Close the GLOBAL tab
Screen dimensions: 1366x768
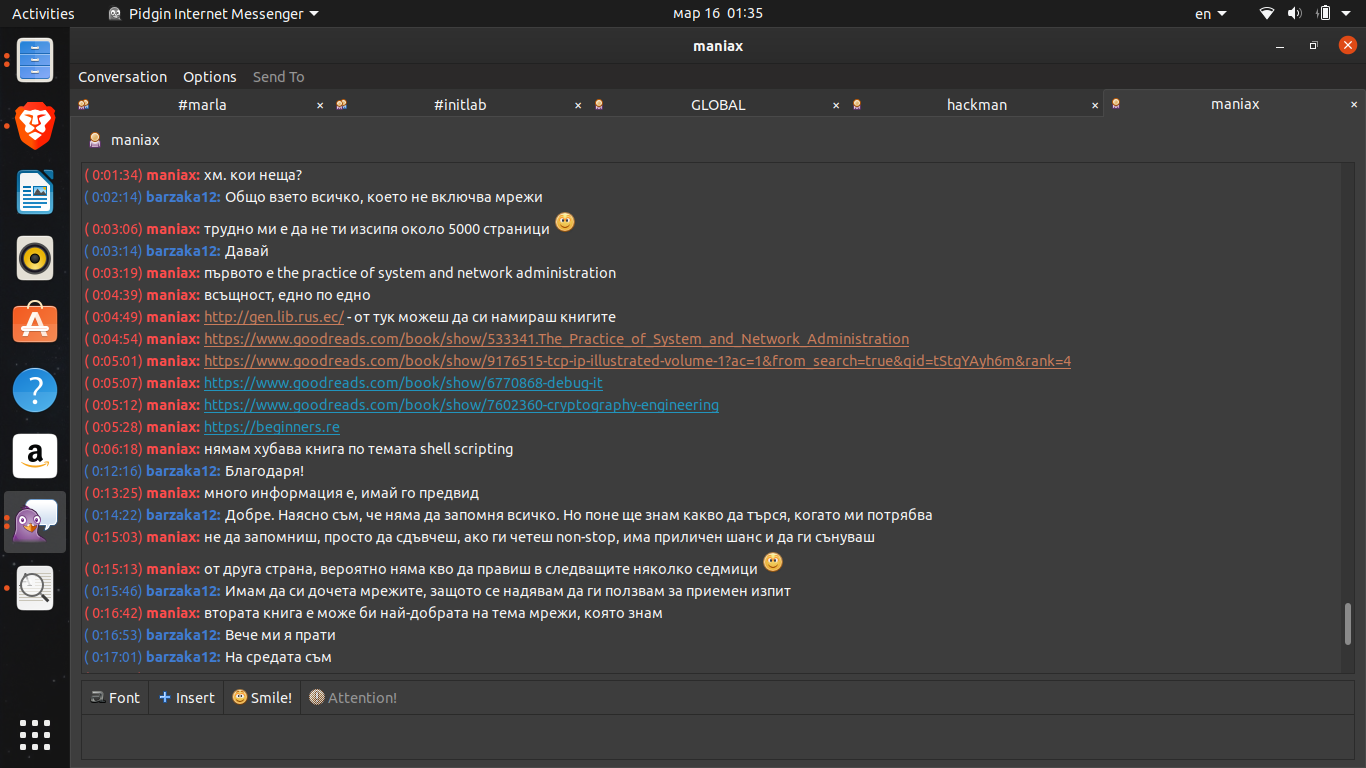tap(836, 105)
